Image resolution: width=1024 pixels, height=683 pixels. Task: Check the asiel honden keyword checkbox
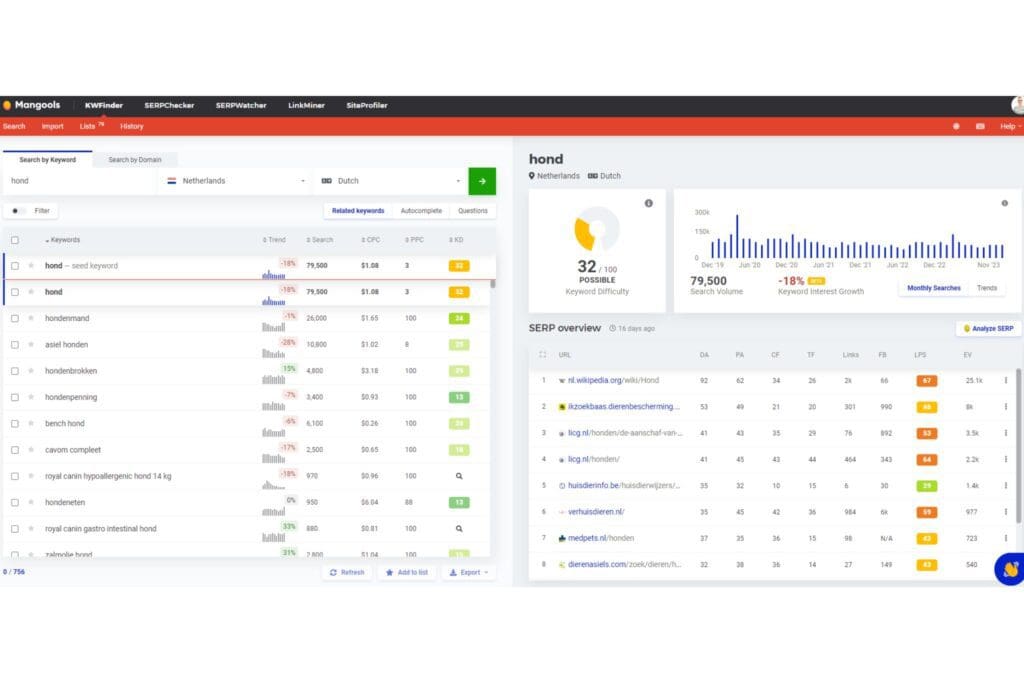(14, 344)
